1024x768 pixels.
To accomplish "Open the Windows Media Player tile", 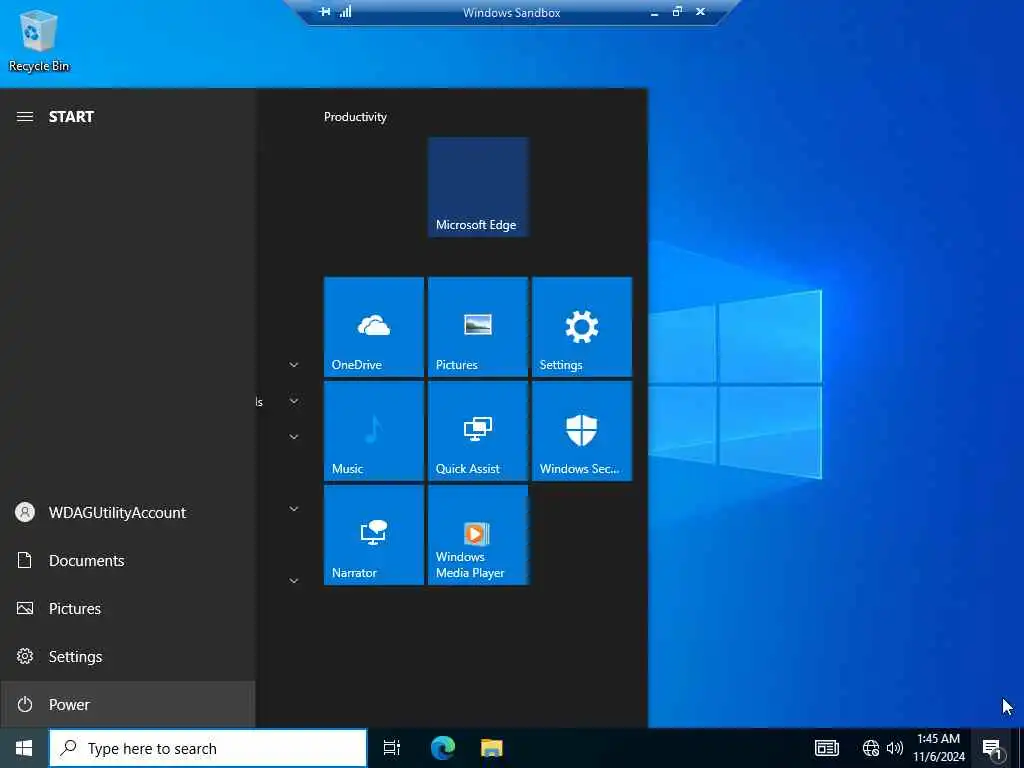I will (478, 535).
